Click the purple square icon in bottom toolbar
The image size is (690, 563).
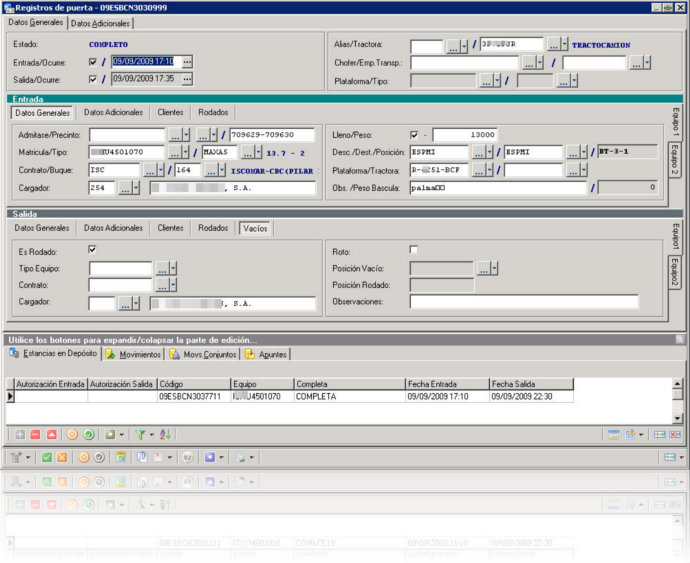(x=210, y=457)
